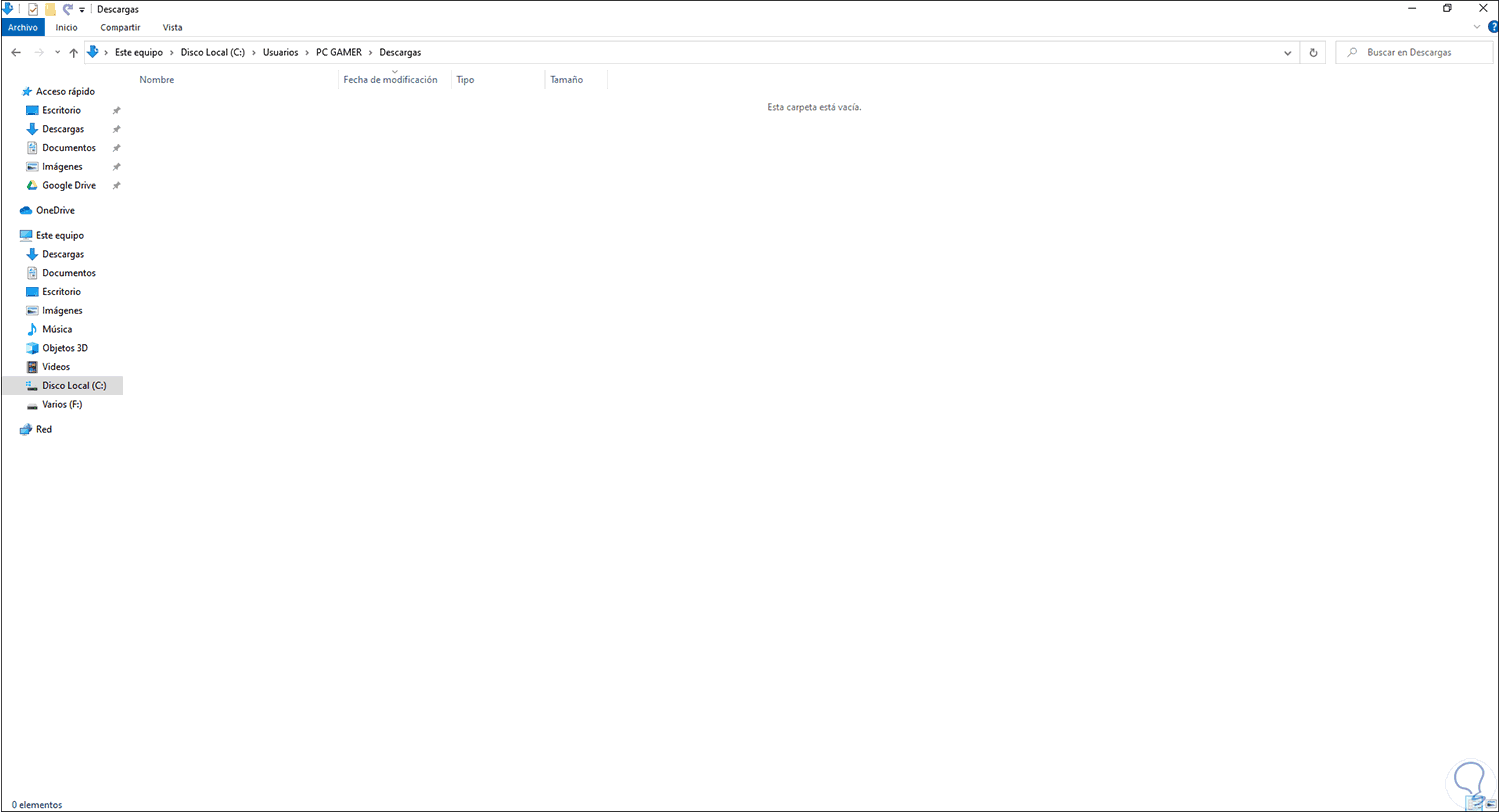The width and height of the screenshot is (1500, 812).
Task: Click the pin icon next to Escritorio
Action: tap(116, 110)
